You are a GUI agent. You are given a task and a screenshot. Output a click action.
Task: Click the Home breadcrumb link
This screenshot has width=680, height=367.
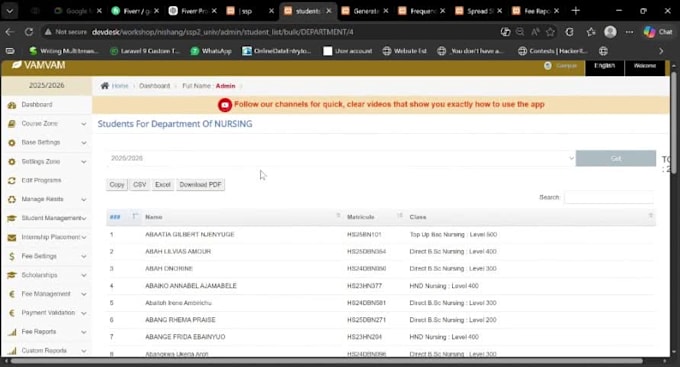click(120, 86)
